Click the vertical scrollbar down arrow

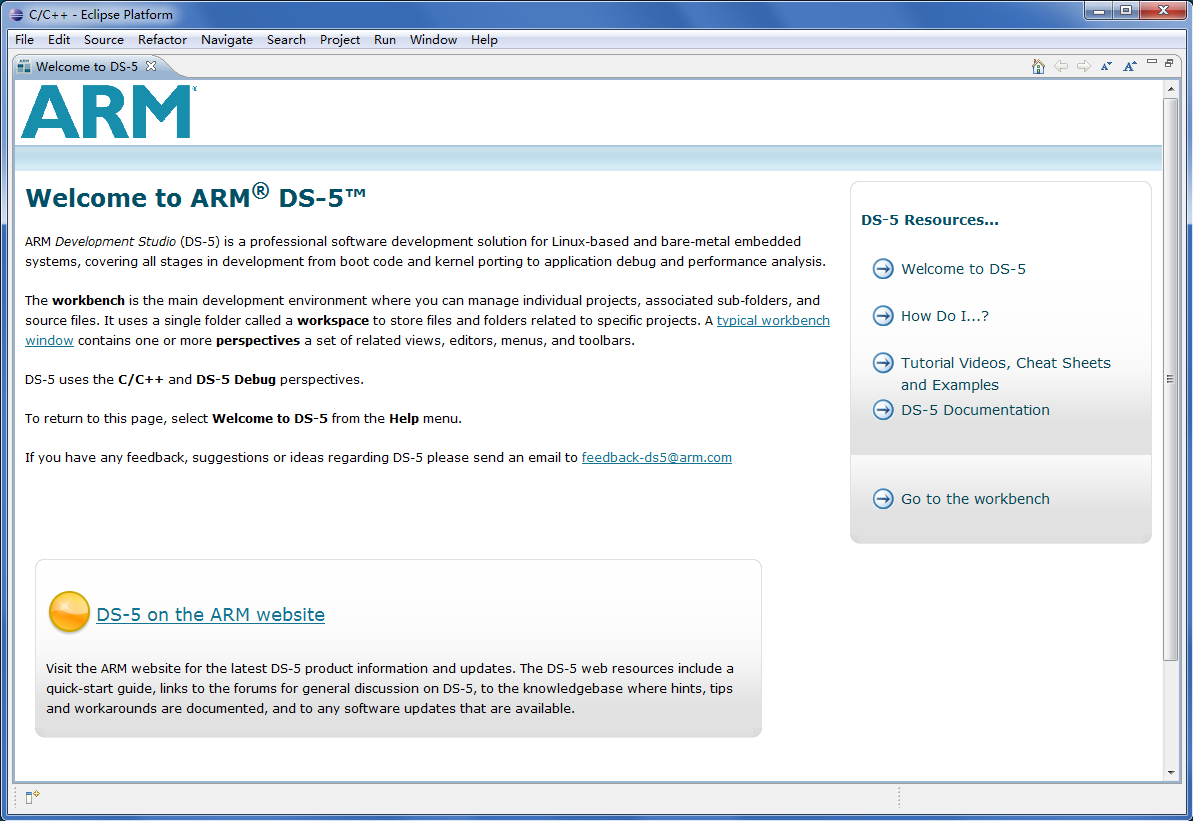point(1170,773)
